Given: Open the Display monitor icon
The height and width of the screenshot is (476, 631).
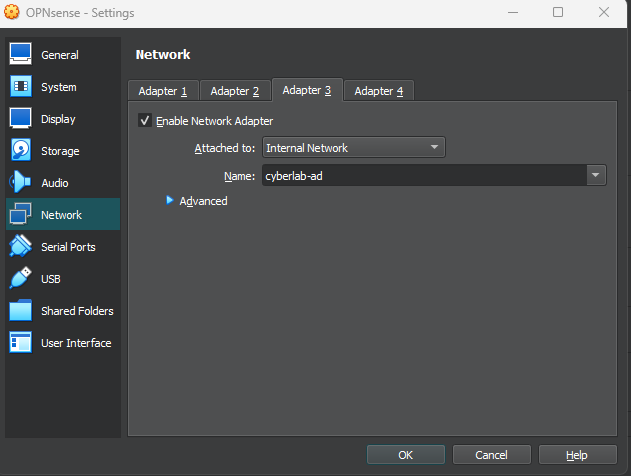Looking at the screenshot, I should [x=21, y=119].
